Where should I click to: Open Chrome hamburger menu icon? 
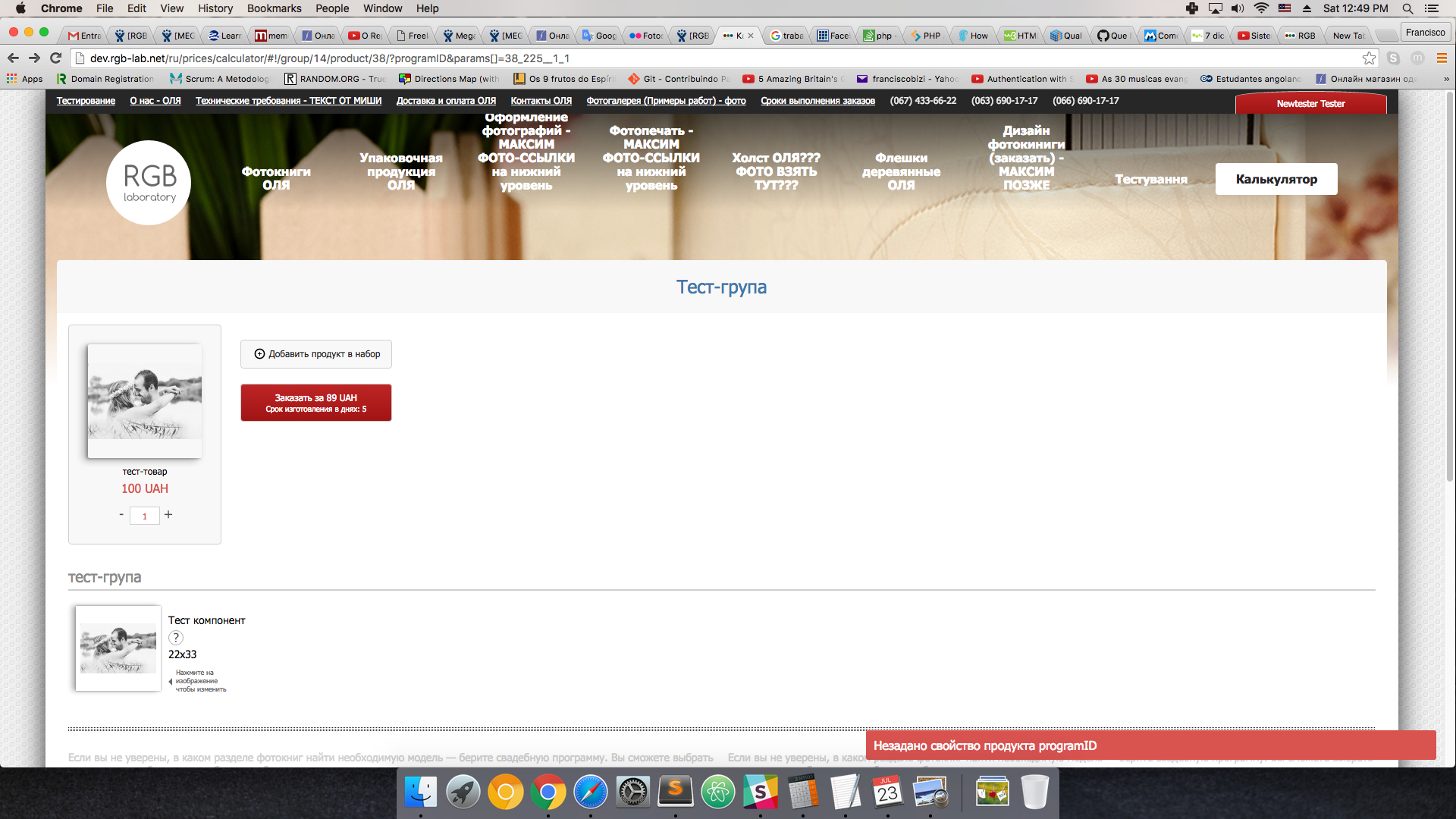1442,58
